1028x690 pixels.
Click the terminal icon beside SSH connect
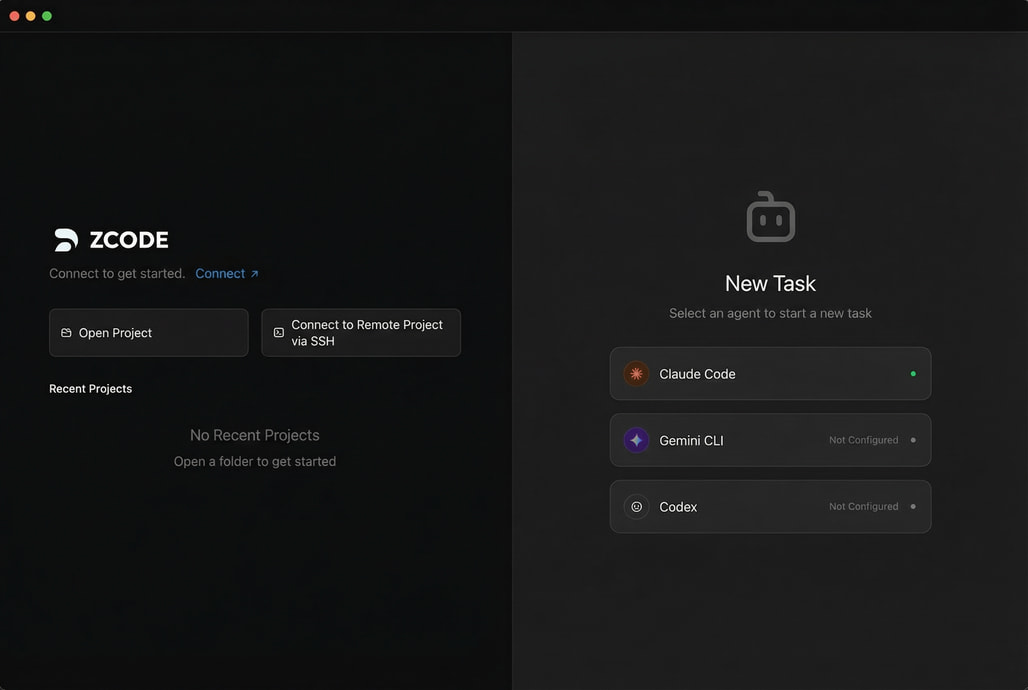pos(279,333)
